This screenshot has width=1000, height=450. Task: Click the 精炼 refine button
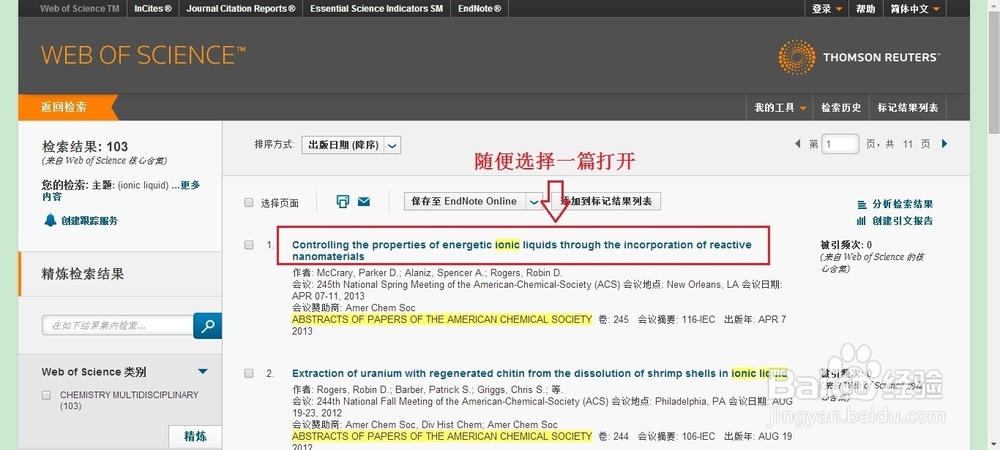pos(195,437)
